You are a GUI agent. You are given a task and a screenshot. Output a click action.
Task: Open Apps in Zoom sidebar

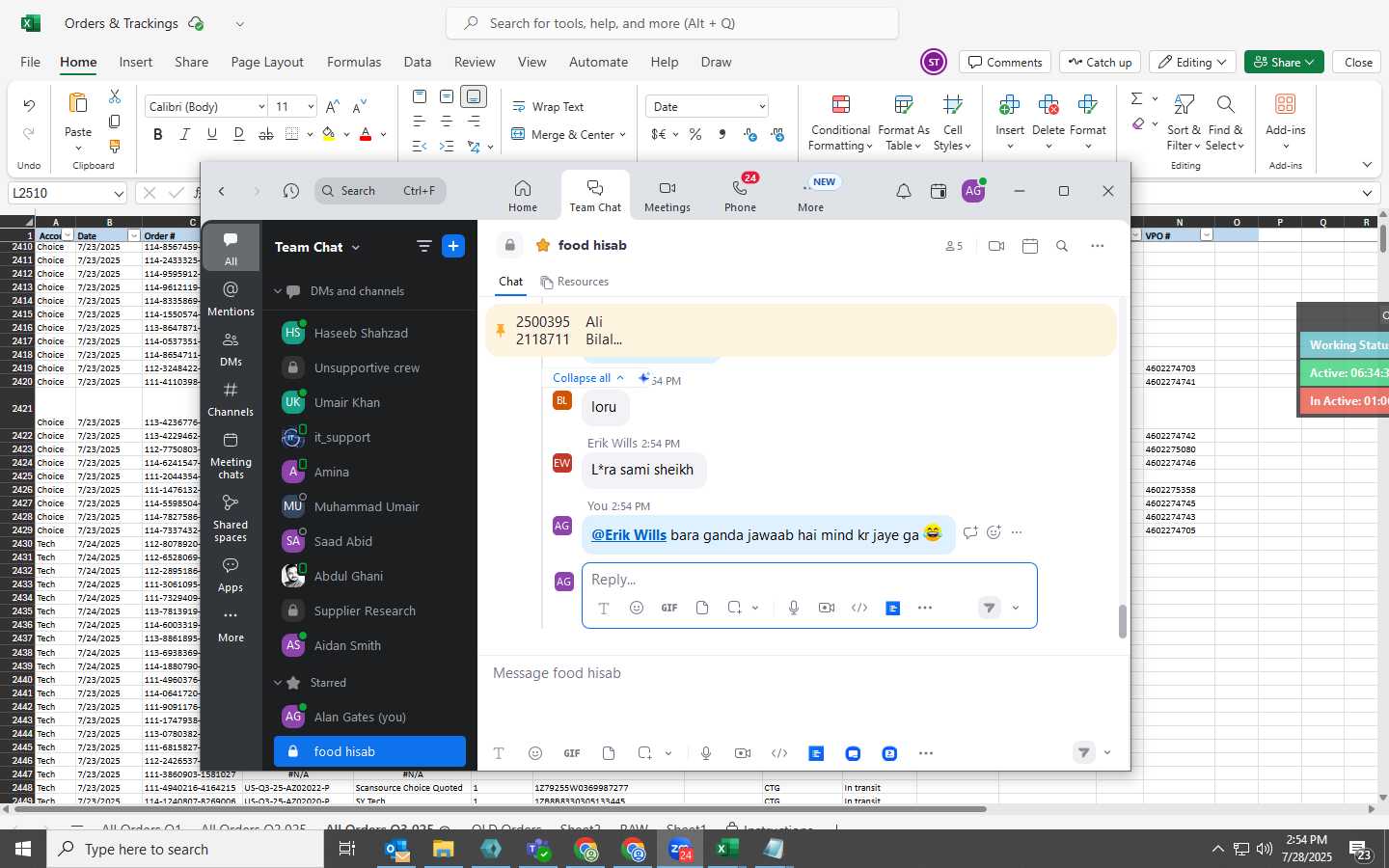tap(231, 574)
